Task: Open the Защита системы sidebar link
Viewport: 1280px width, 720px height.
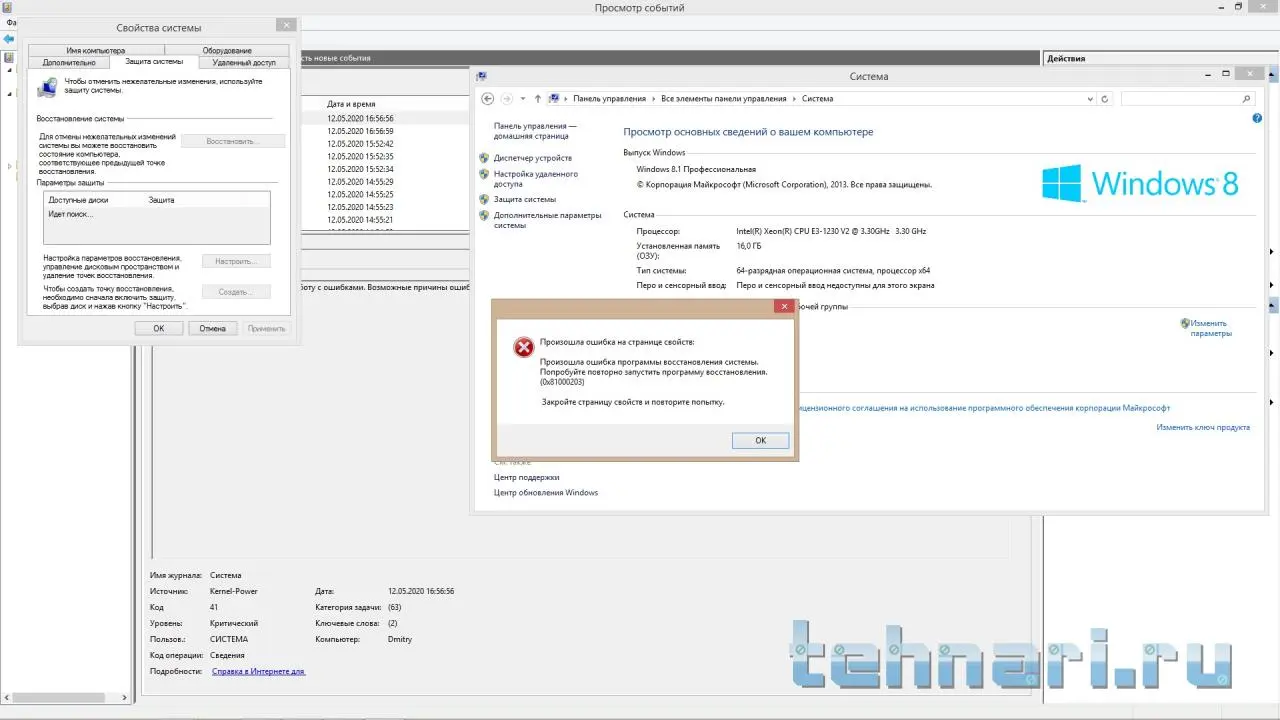Action: click(x=525, y=199)
